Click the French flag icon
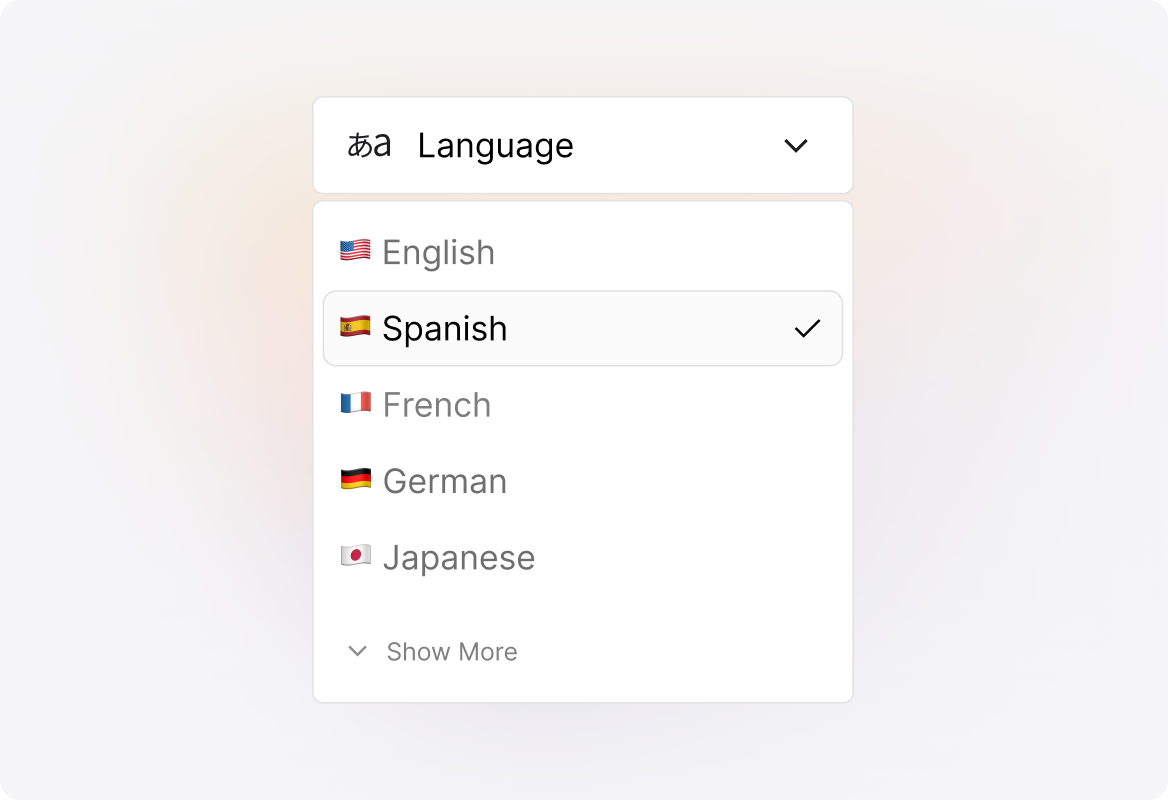The width and height of the screenshot is (1168, 800). pos(356,404)
